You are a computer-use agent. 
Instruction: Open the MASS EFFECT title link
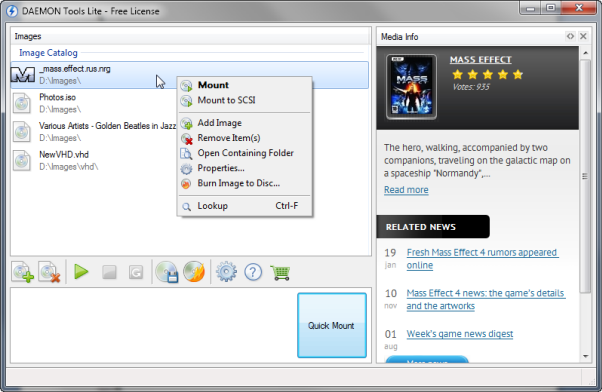point(481,60)
